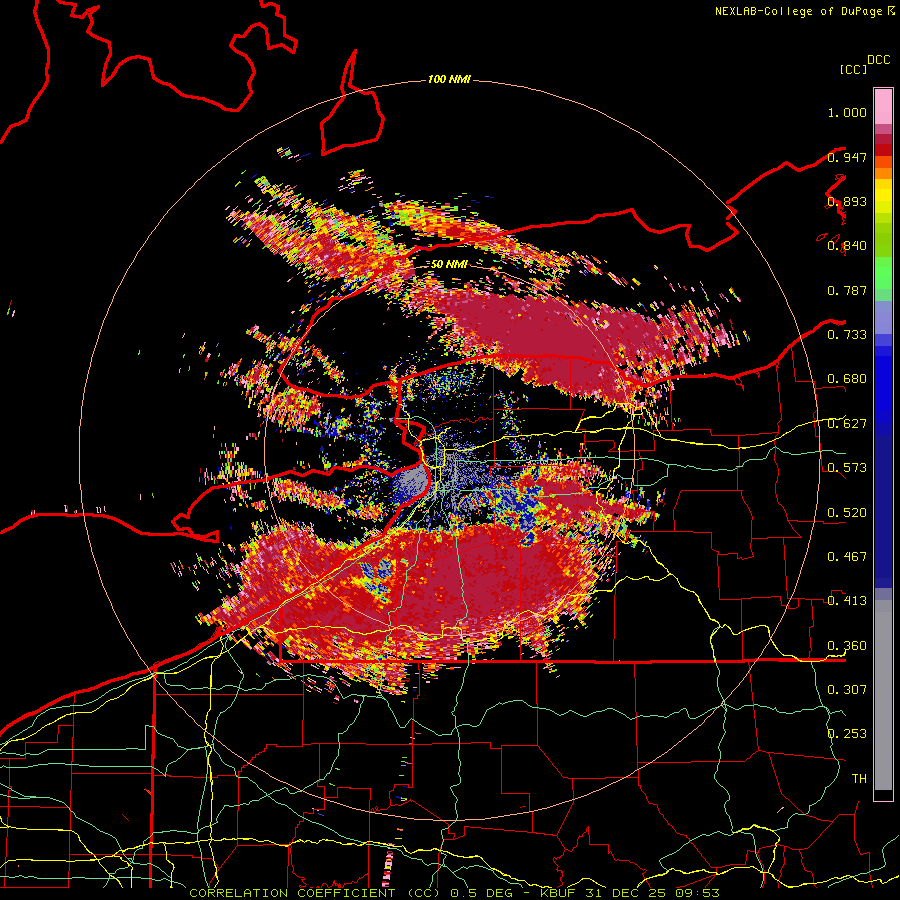
Task: Click the 0.627 scale value
Action: point(847,424)
